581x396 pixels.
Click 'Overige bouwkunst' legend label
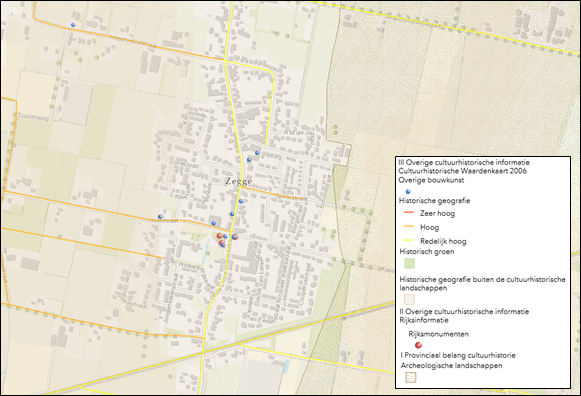click(431, 180)
